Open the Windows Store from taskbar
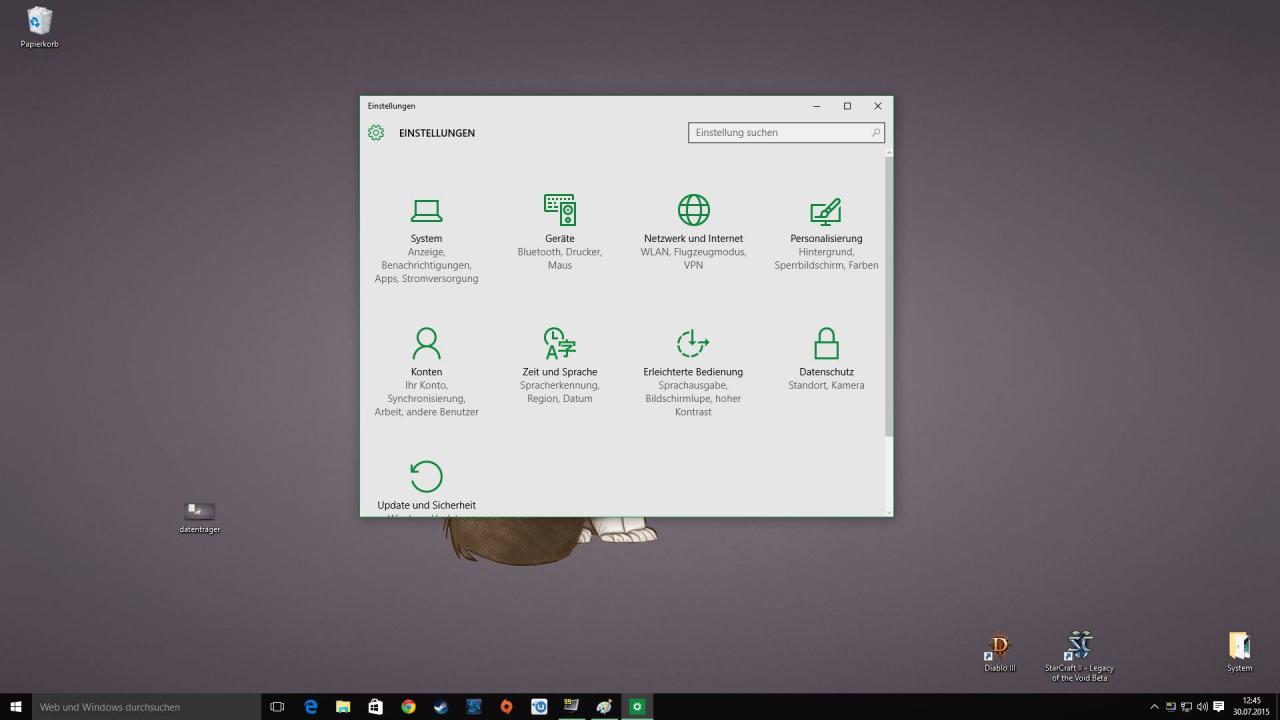Screen dimensions: 1280x720 click(376, 707)
